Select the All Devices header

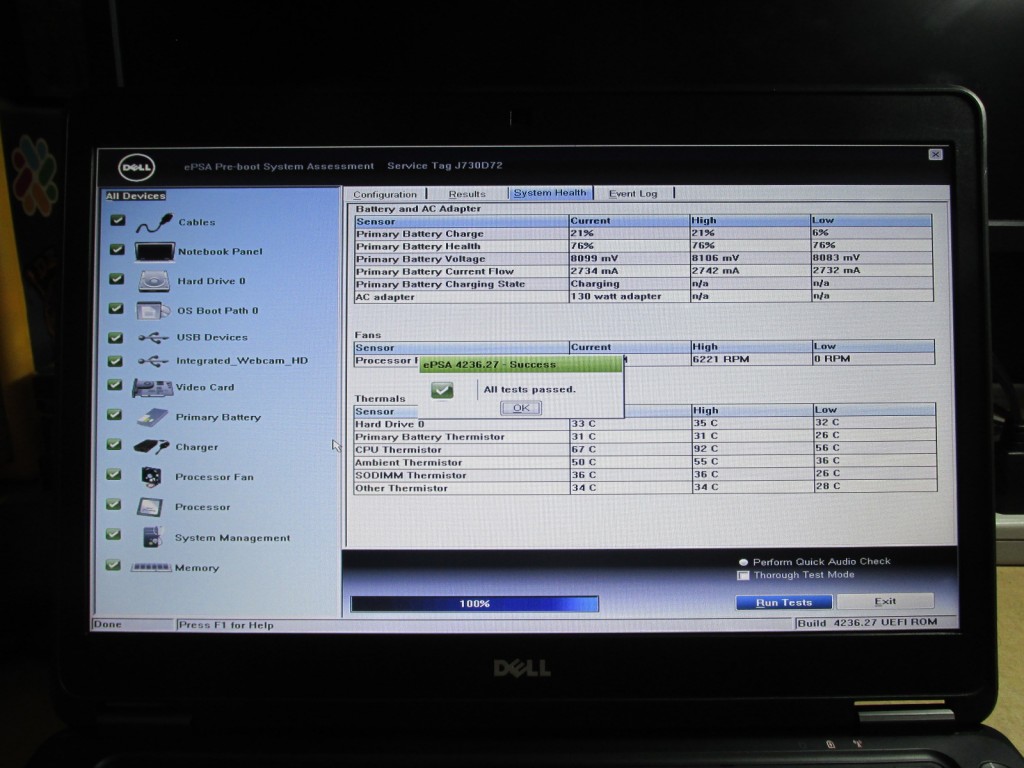click(136, 195)
